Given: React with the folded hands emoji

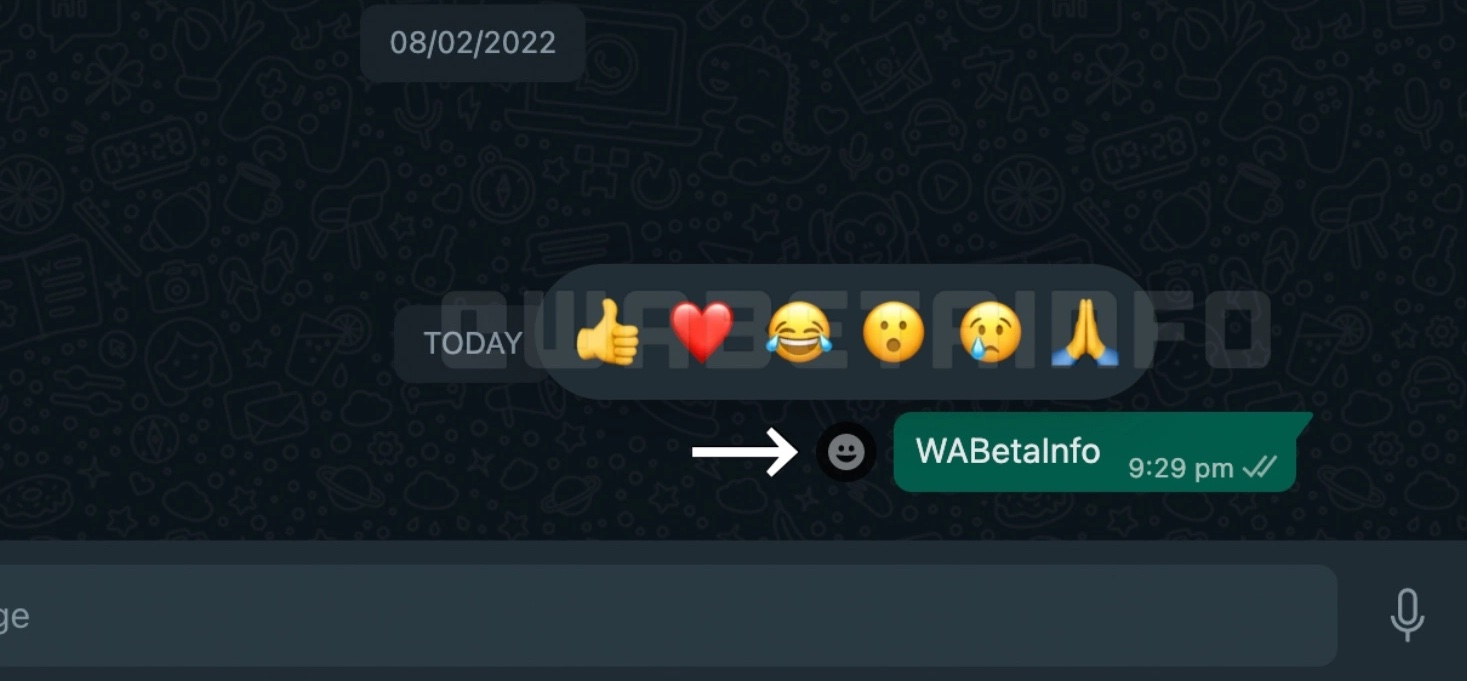Looking at the screenshot, I should (1085, 333).
